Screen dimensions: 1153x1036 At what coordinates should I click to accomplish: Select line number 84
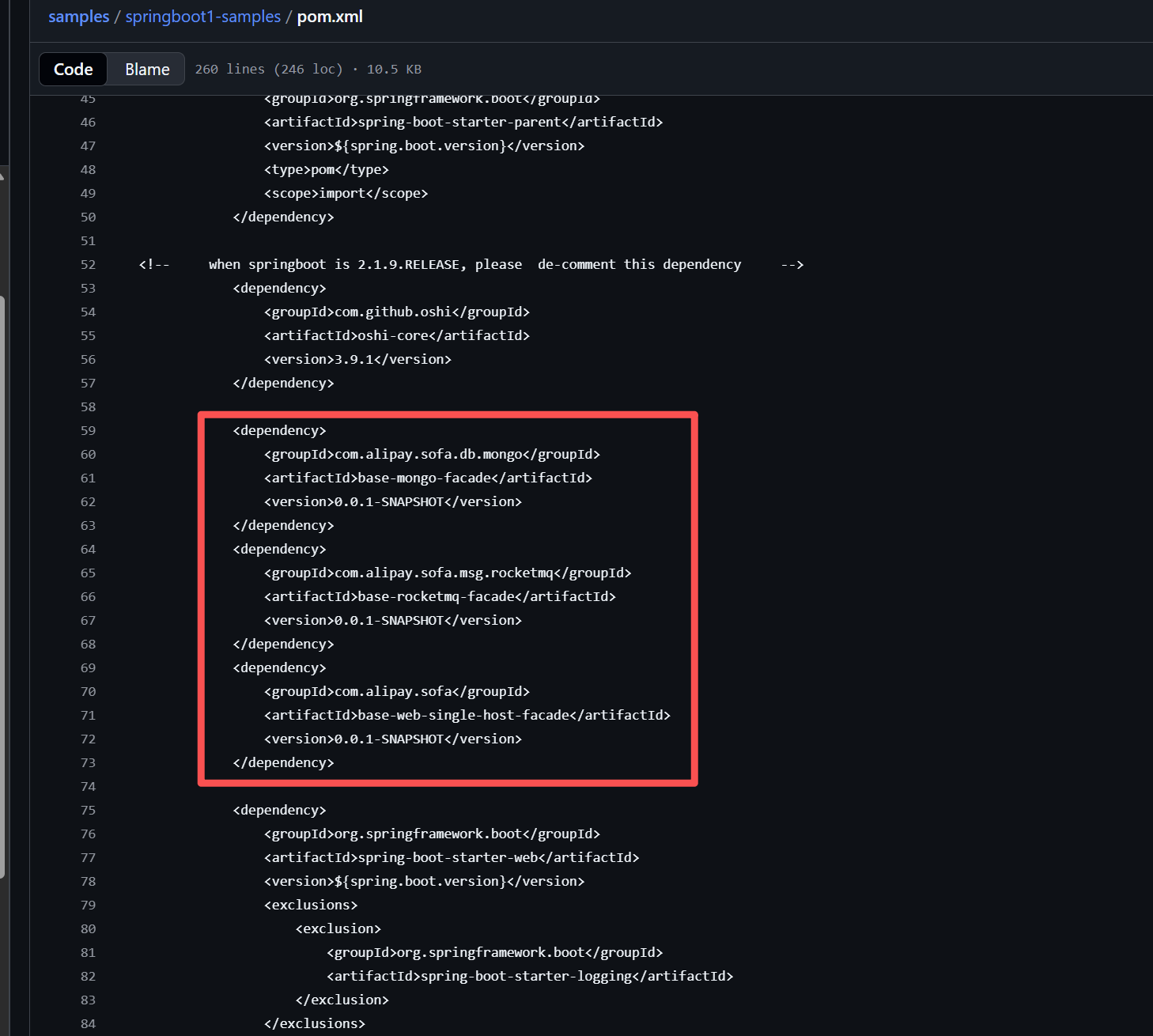tap(88, 1024)
